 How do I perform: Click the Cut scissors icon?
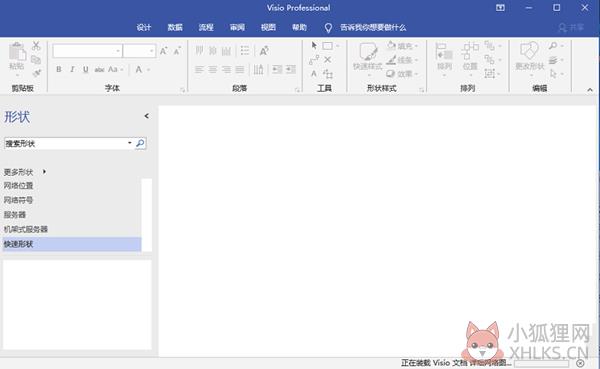(x=36, y=46)
